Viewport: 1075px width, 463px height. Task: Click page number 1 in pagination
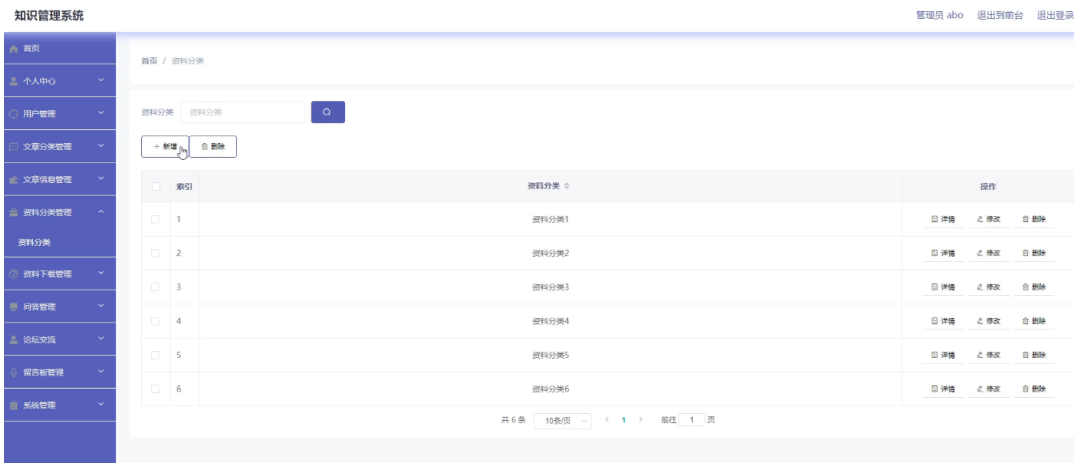point(623,419)
